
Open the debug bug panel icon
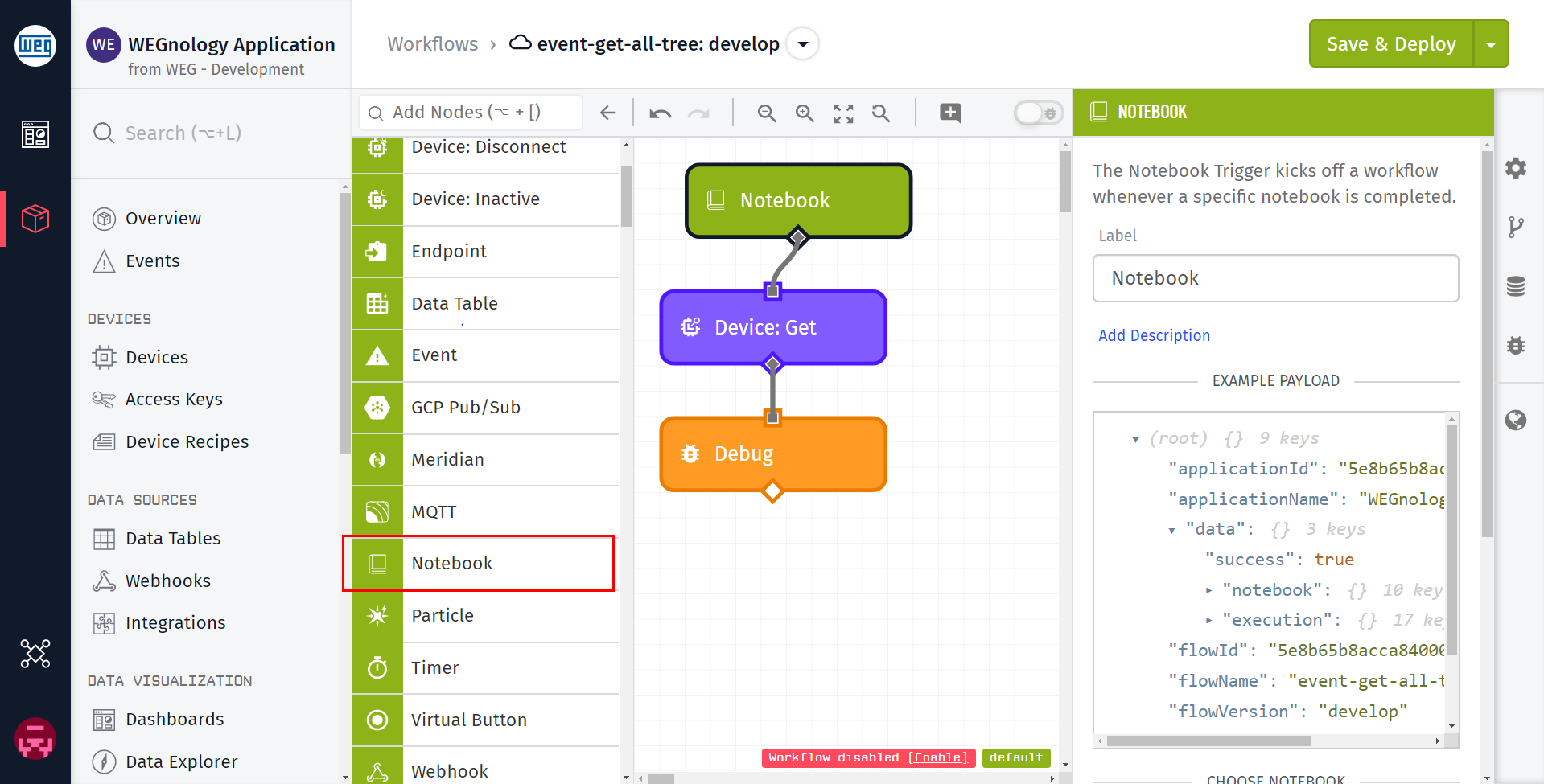coord(1516,346)
